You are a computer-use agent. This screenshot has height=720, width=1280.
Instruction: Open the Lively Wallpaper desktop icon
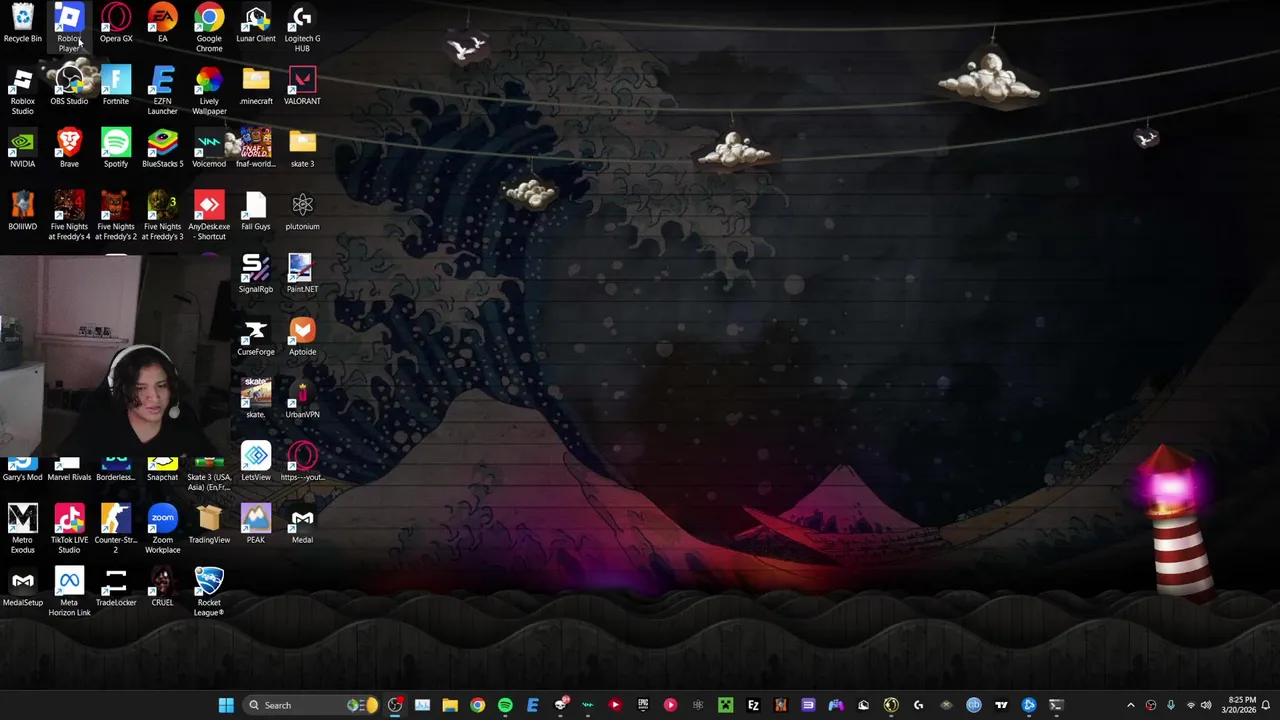209,91
